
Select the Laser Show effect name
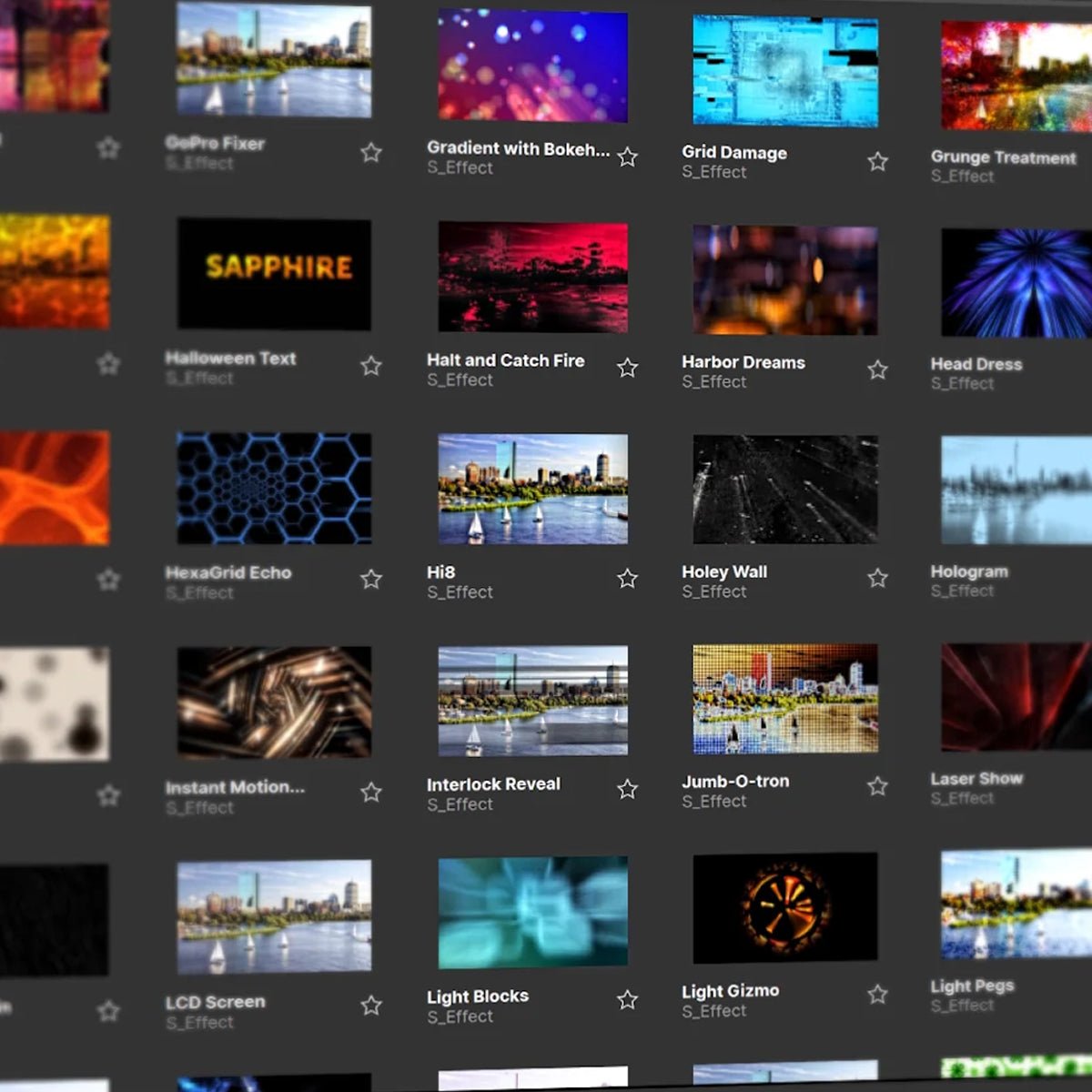[976, 778]
